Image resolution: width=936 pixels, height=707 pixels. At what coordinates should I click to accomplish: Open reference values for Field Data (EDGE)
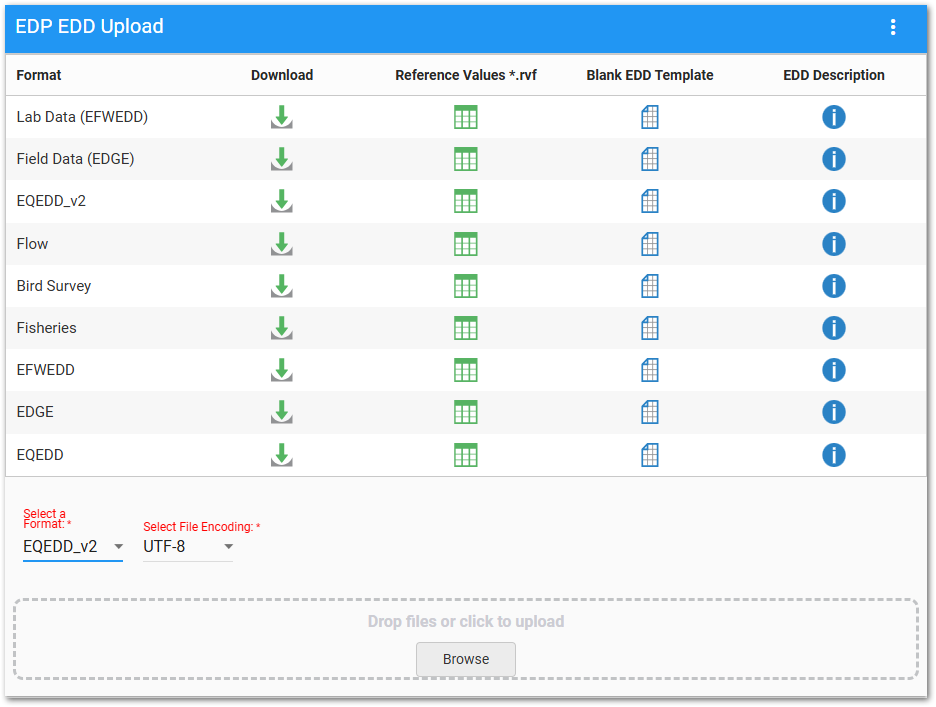(465, 159)
